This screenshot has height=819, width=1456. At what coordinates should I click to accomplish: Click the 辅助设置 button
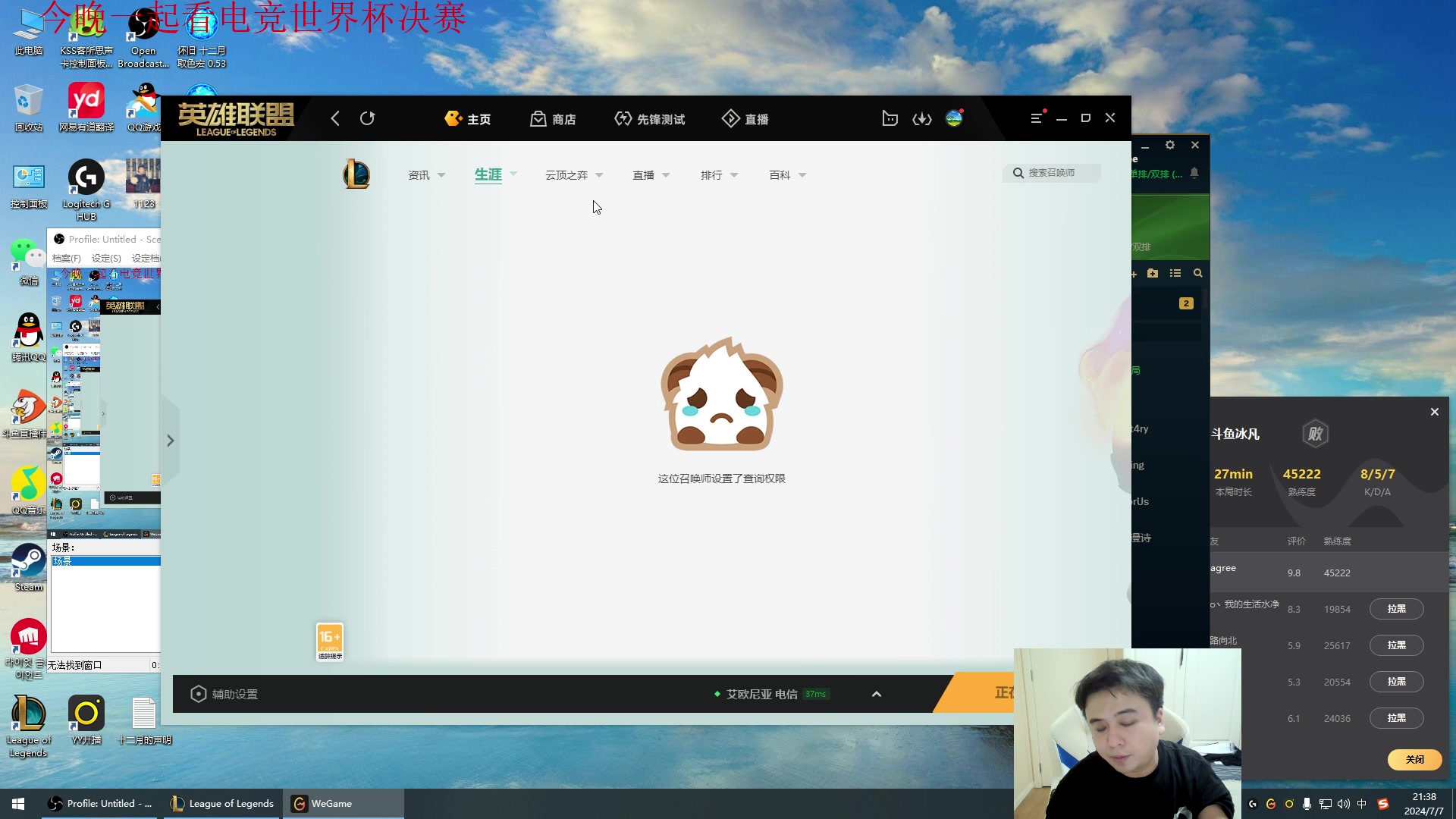point(224,694)
